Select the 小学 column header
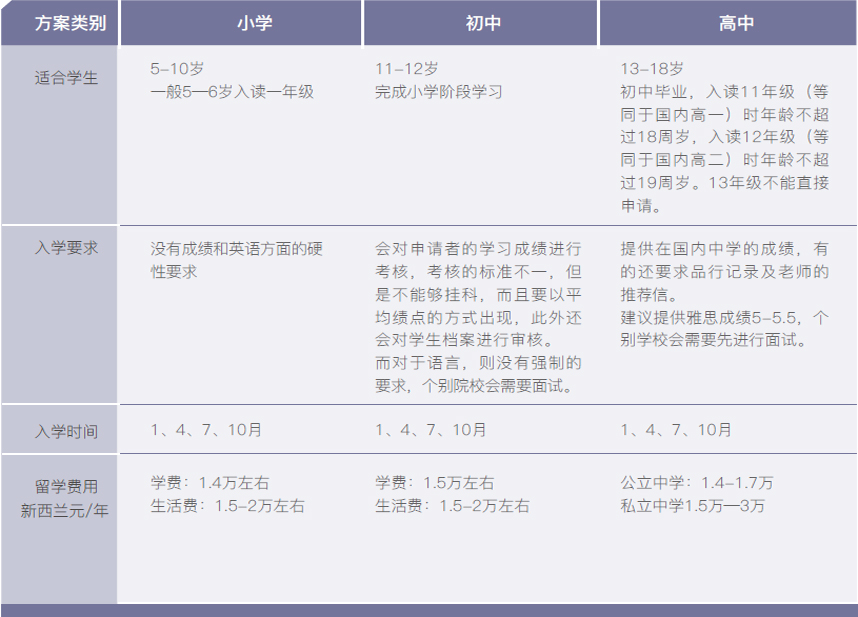The image size is (858, 617). pos(240,23)
